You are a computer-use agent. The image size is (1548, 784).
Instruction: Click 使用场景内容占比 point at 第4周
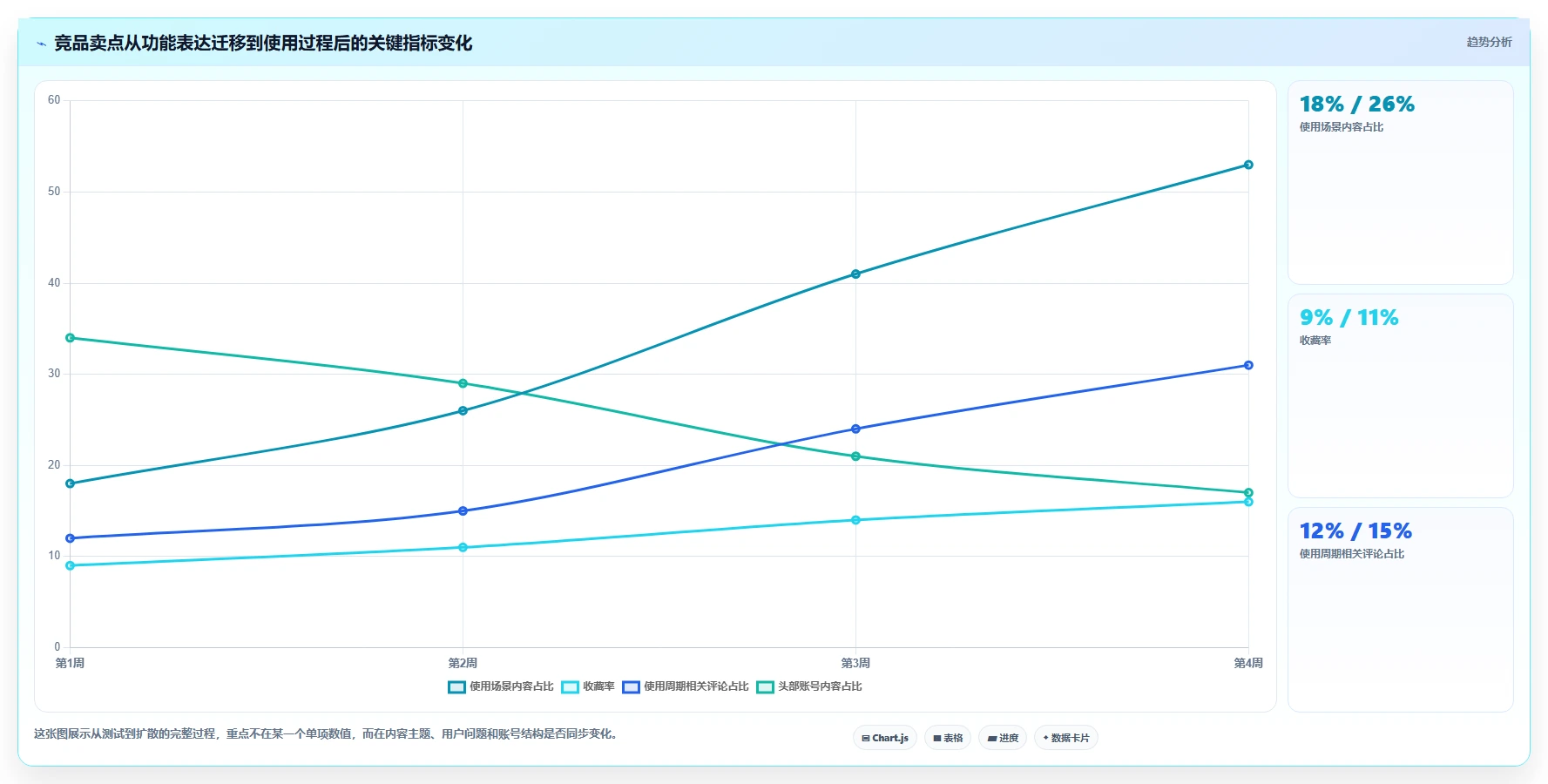1248,165
